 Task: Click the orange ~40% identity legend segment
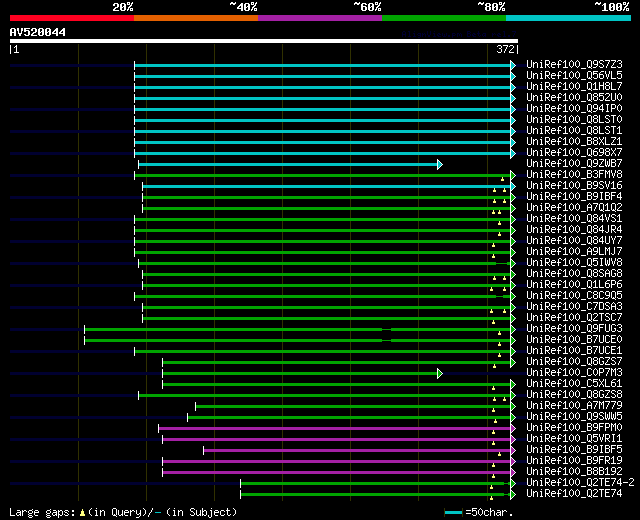[196, 18]
